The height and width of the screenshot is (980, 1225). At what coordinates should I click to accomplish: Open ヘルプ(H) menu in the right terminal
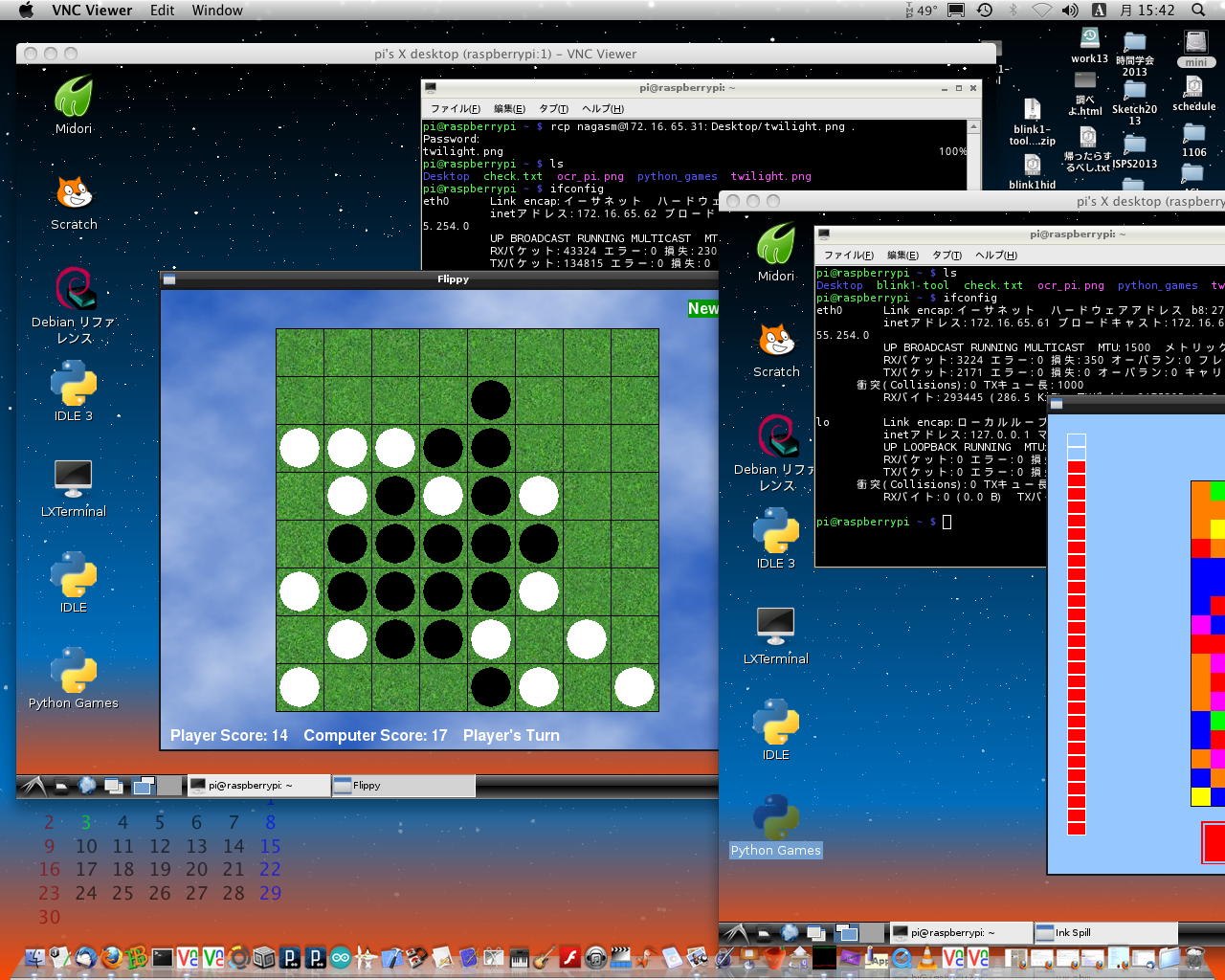(996, 255)
